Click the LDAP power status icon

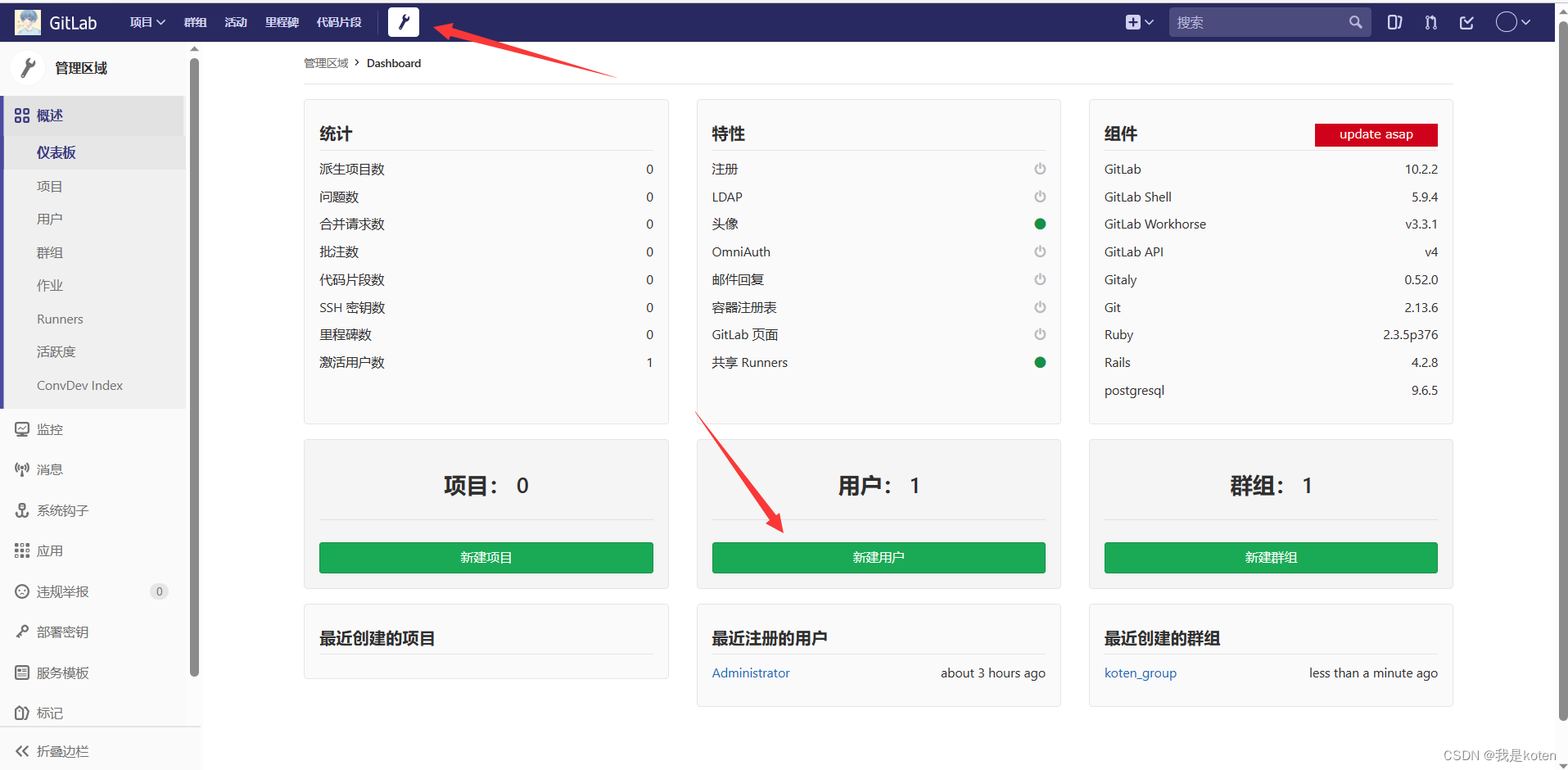pos(1040,197)
